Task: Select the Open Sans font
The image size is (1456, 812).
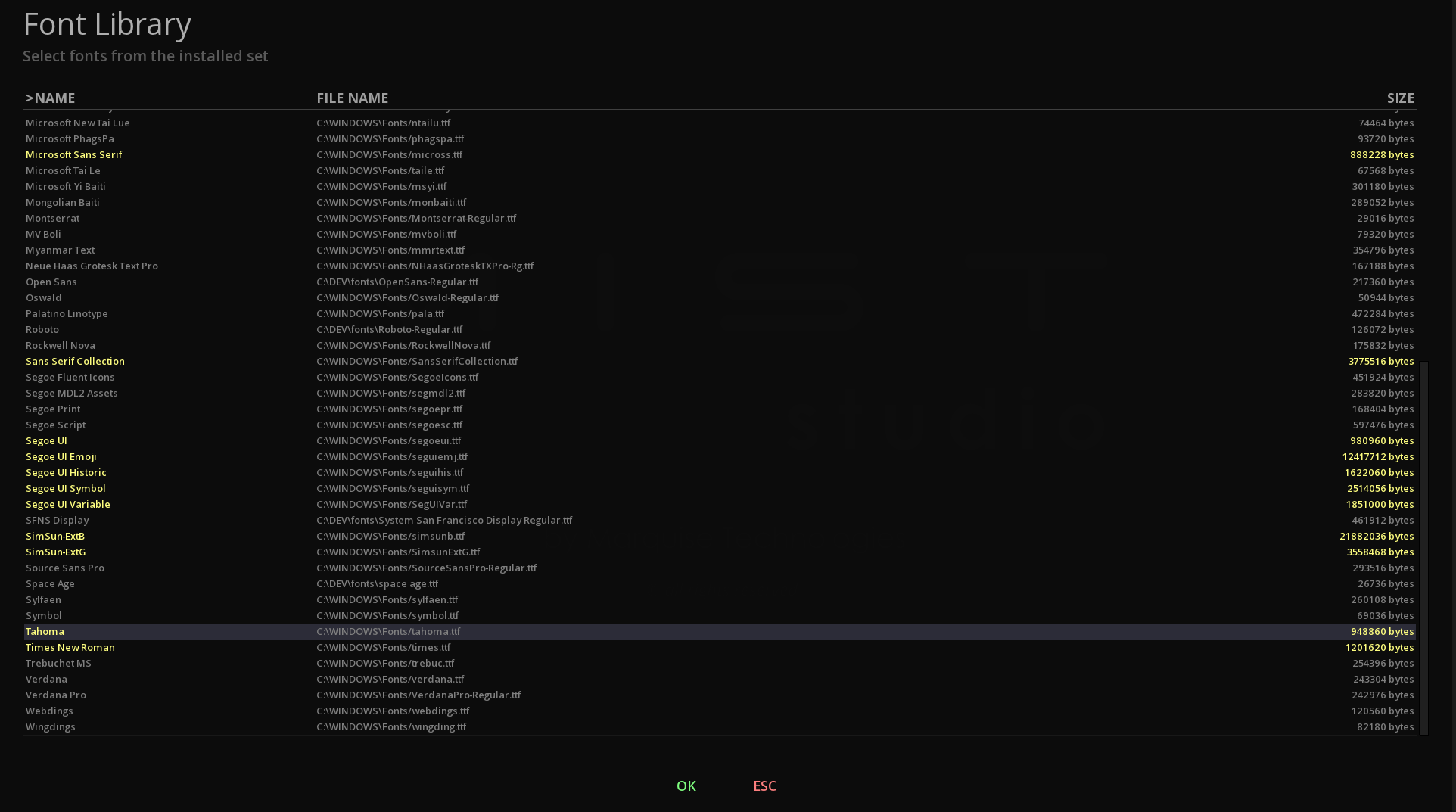Action: pyautogui.click(x=720, y=282)
